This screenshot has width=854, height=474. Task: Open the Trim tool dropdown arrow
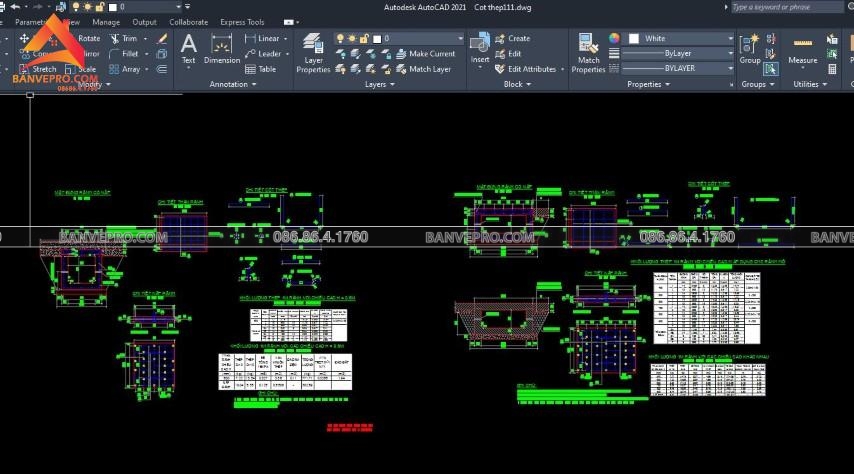pos(145,38)
